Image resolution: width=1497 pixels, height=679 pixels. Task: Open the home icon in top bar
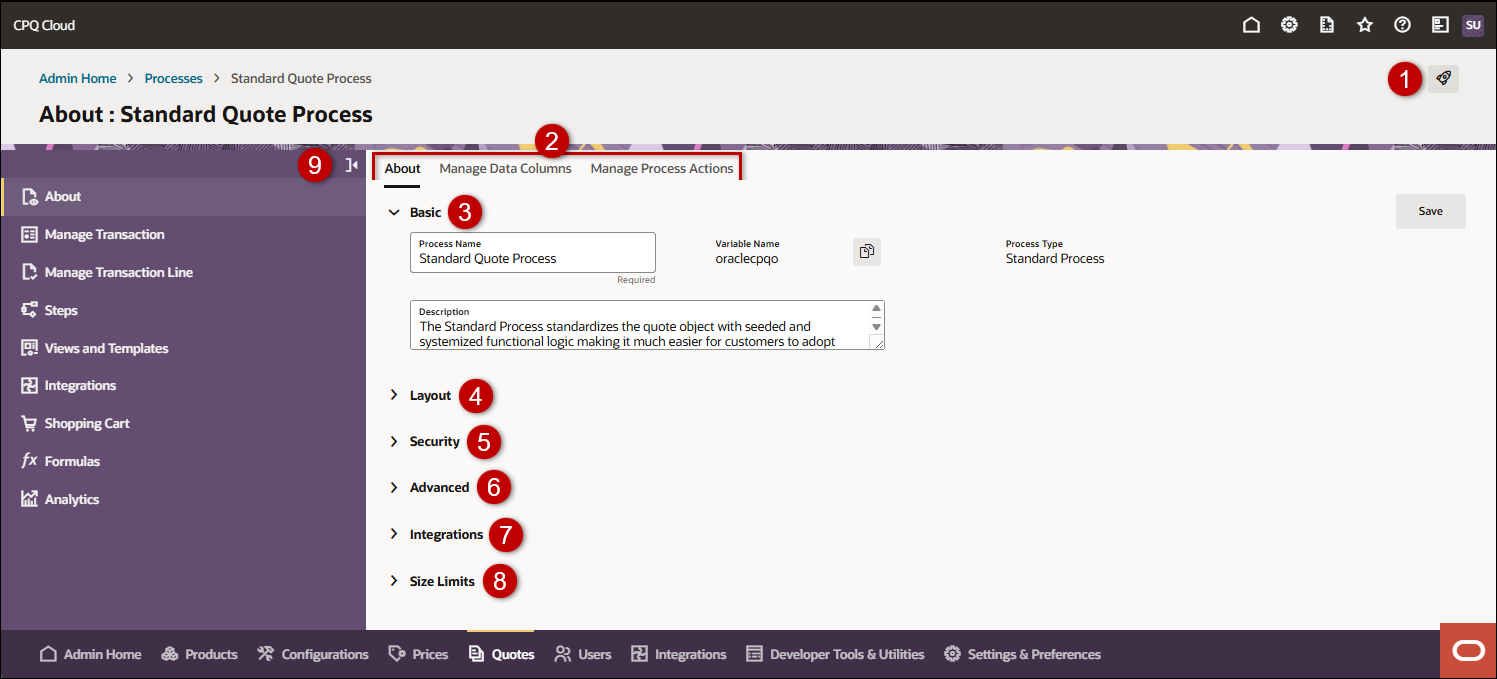tap(1251, 25)
